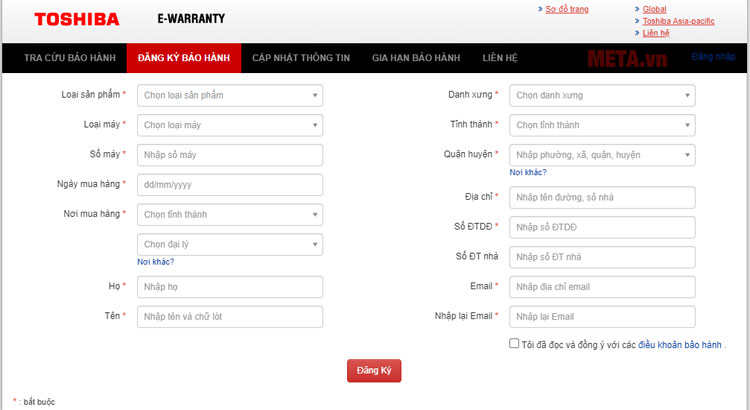750x410 pixels.
Task: Click the Đăng nhập login link
Action: 713,57
